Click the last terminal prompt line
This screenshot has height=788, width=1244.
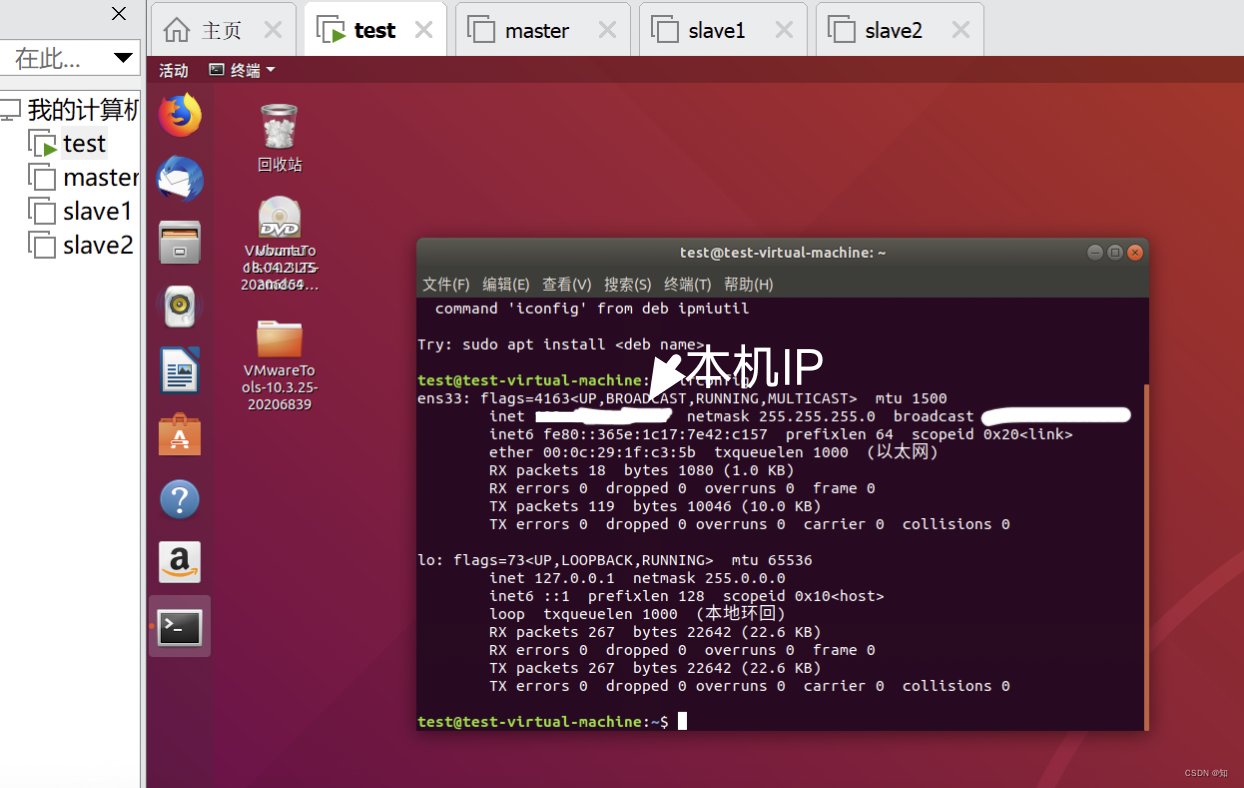(552, 722)
